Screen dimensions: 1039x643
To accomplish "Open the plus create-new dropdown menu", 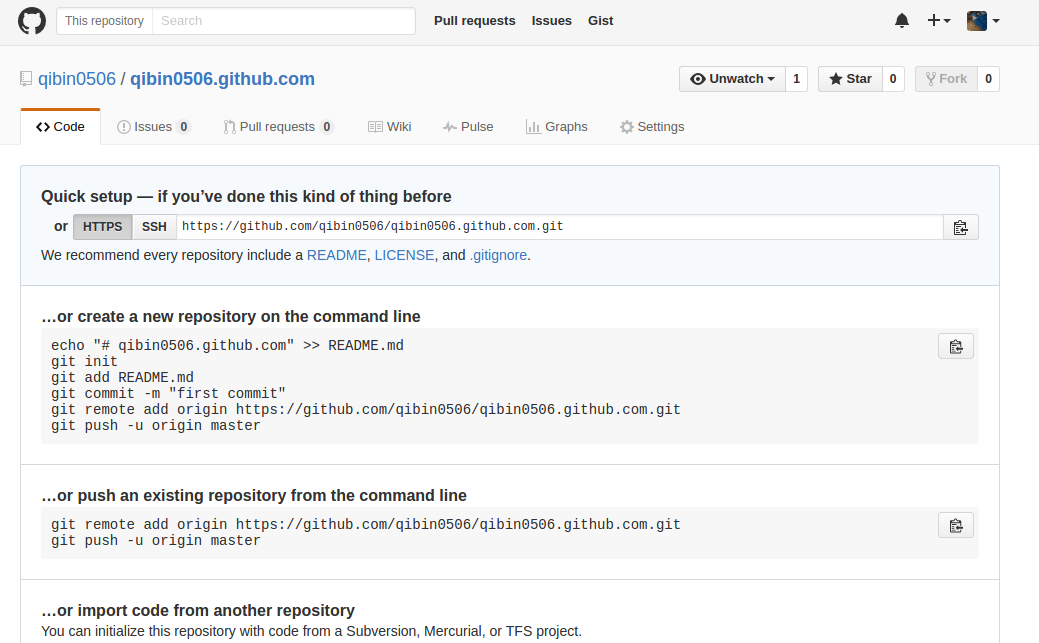I will pyautogui.click(x=939, y=21).
